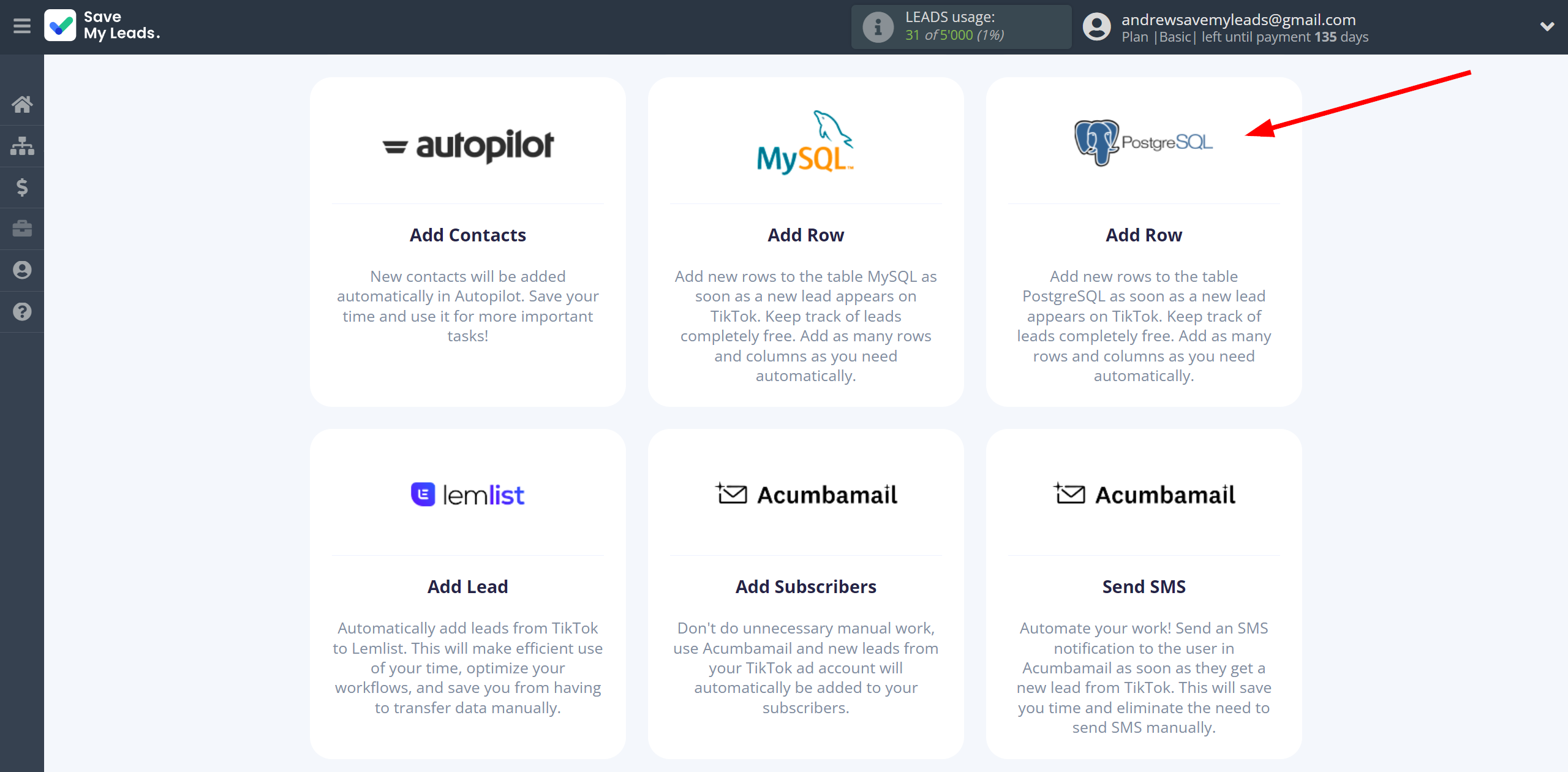Open the connections sitemap icon

(22, 146)
